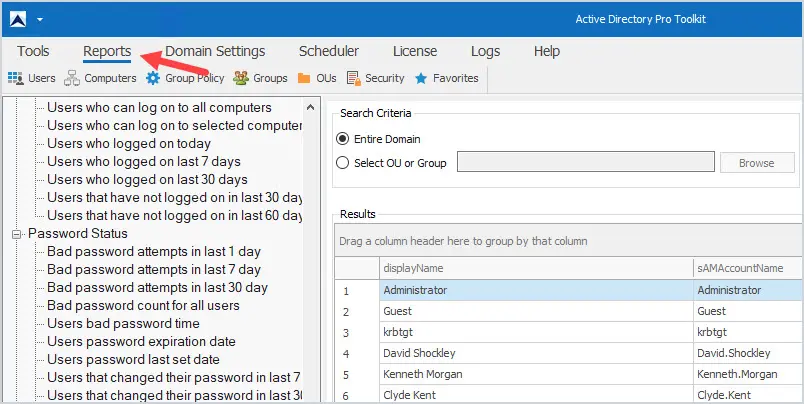The image size is (804, 404).
Task: Select 'Bad password attempts in last 30 day'
Action: point(157,288)
